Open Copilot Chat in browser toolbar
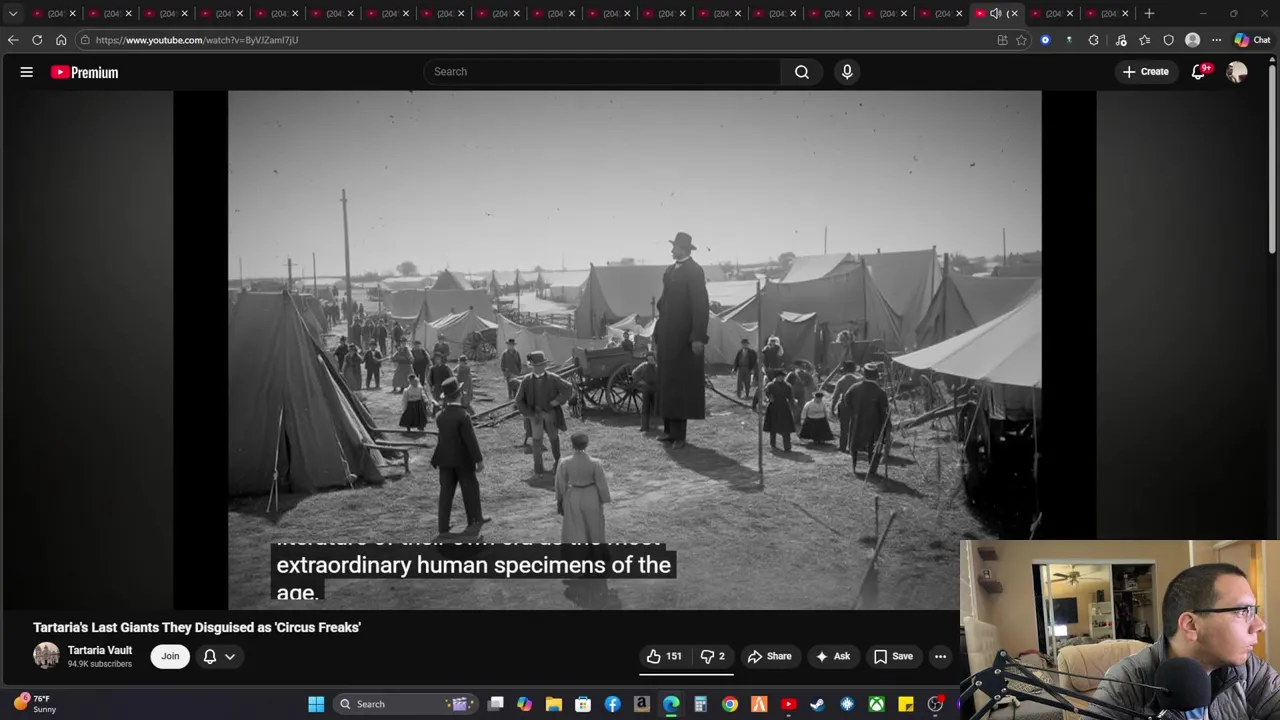The width and height of the screenshot is (1280, 720). (x=1252, y=40)
